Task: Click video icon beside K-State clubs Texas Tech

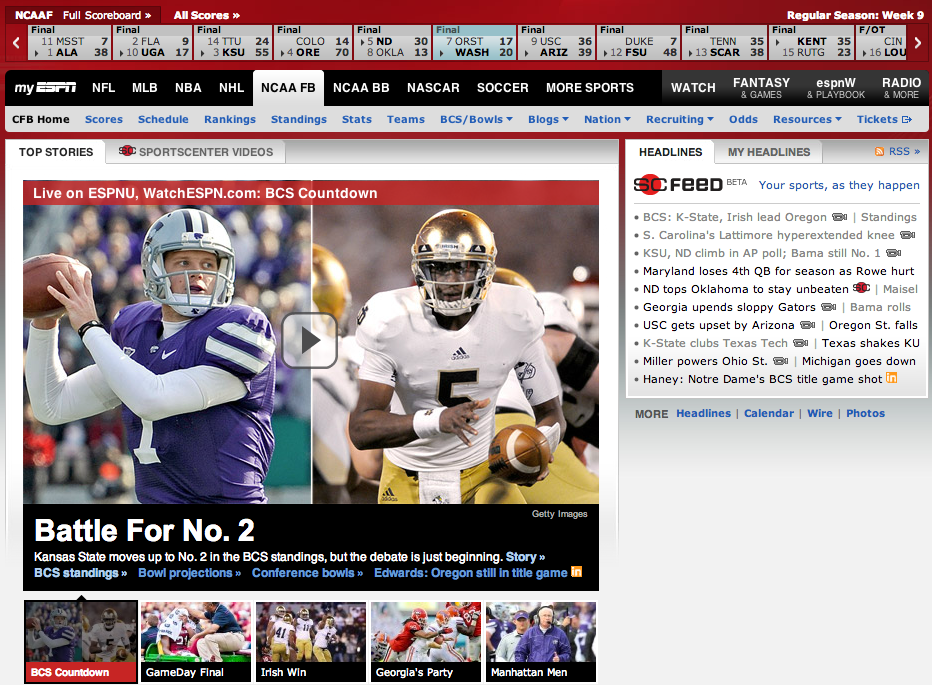Action: click(801, 342)
